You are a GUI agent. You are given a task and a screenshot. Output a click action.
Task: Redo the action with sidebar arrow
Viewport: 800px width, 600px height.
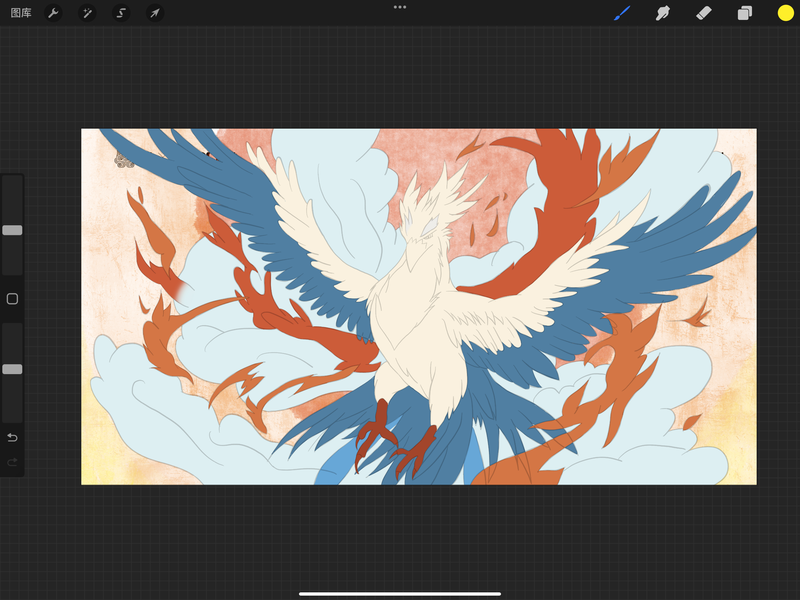[x=12, y=462]
